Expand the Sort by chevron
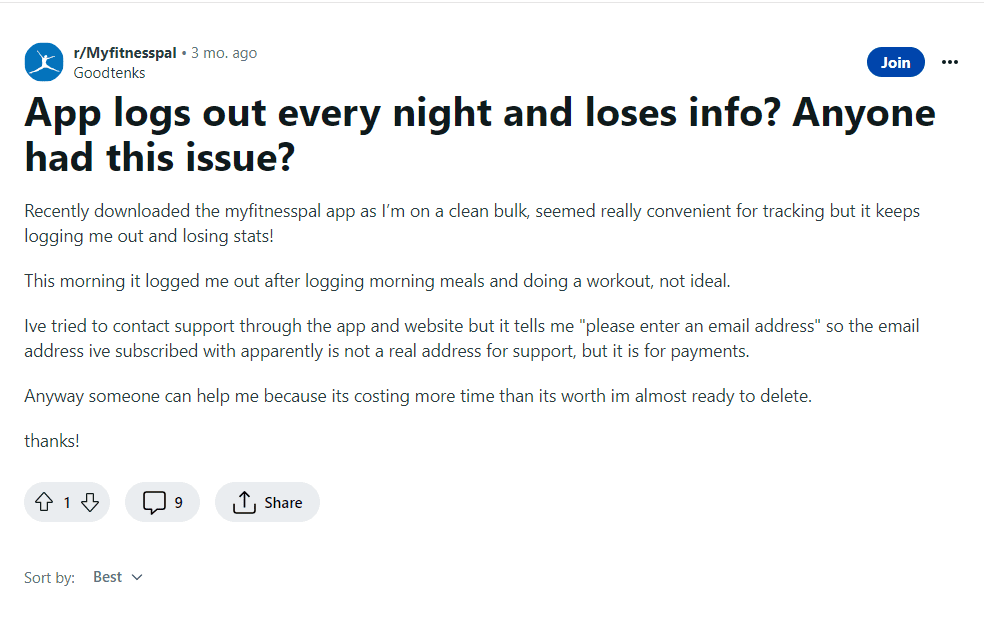The height and width of the screenshot is (620, 984). [x=138, y=577]
